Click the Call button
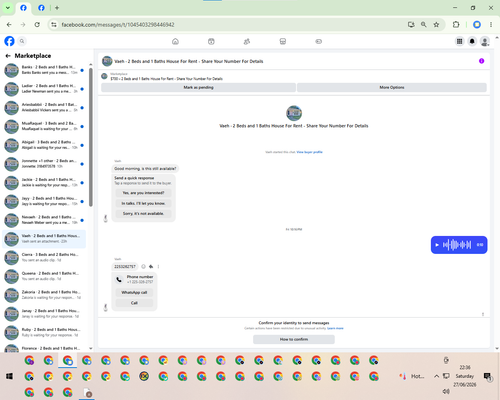The image size is (500, 400). tap(134, 303)
